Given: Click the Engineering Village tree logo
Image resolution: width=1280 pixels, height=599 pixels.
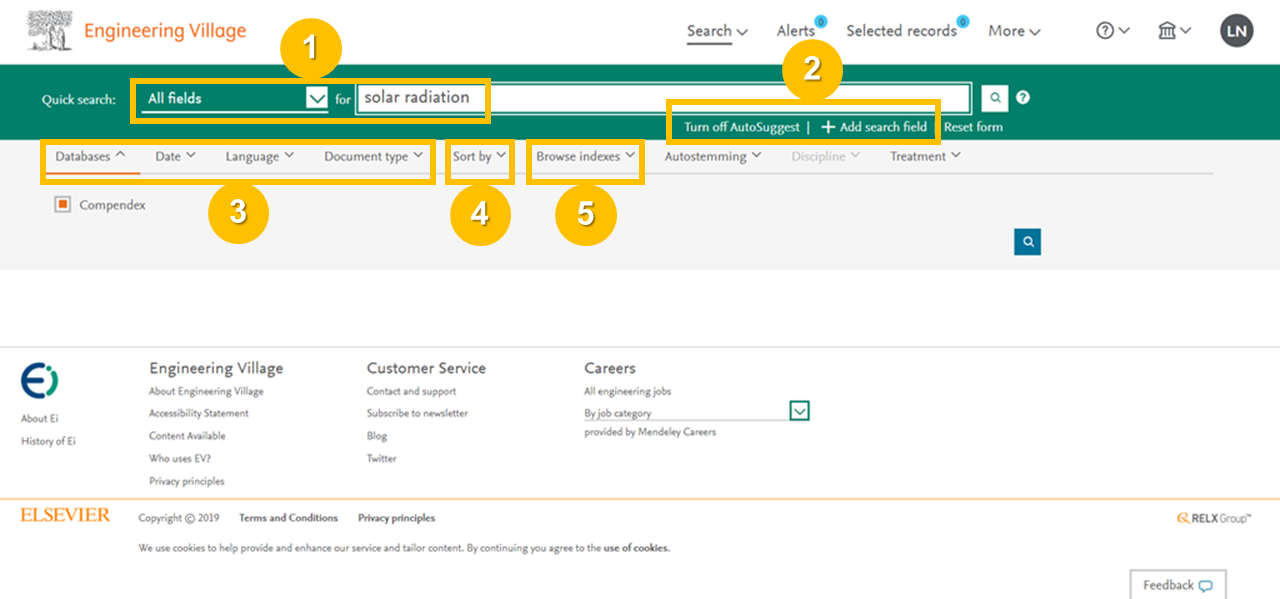Looking at the screenshot, I should [x=49, y=31].
